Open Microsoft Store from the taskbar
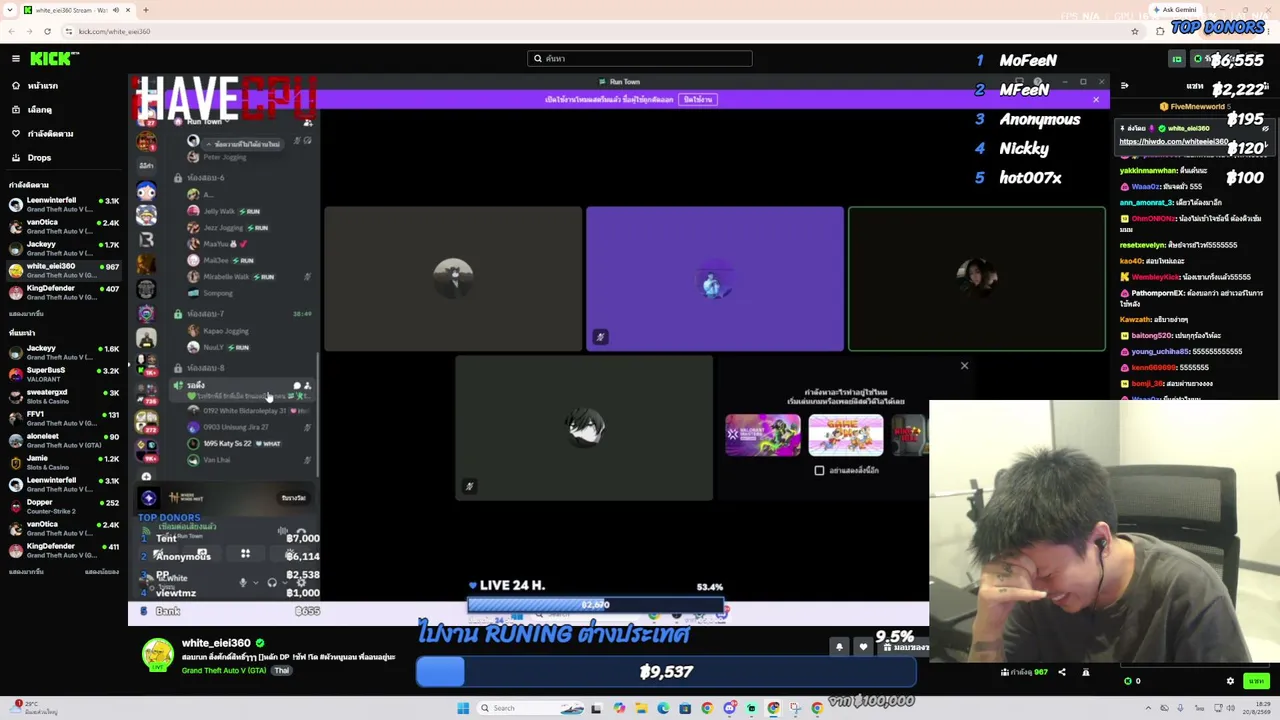1280x720 pixels. (685, 708)
